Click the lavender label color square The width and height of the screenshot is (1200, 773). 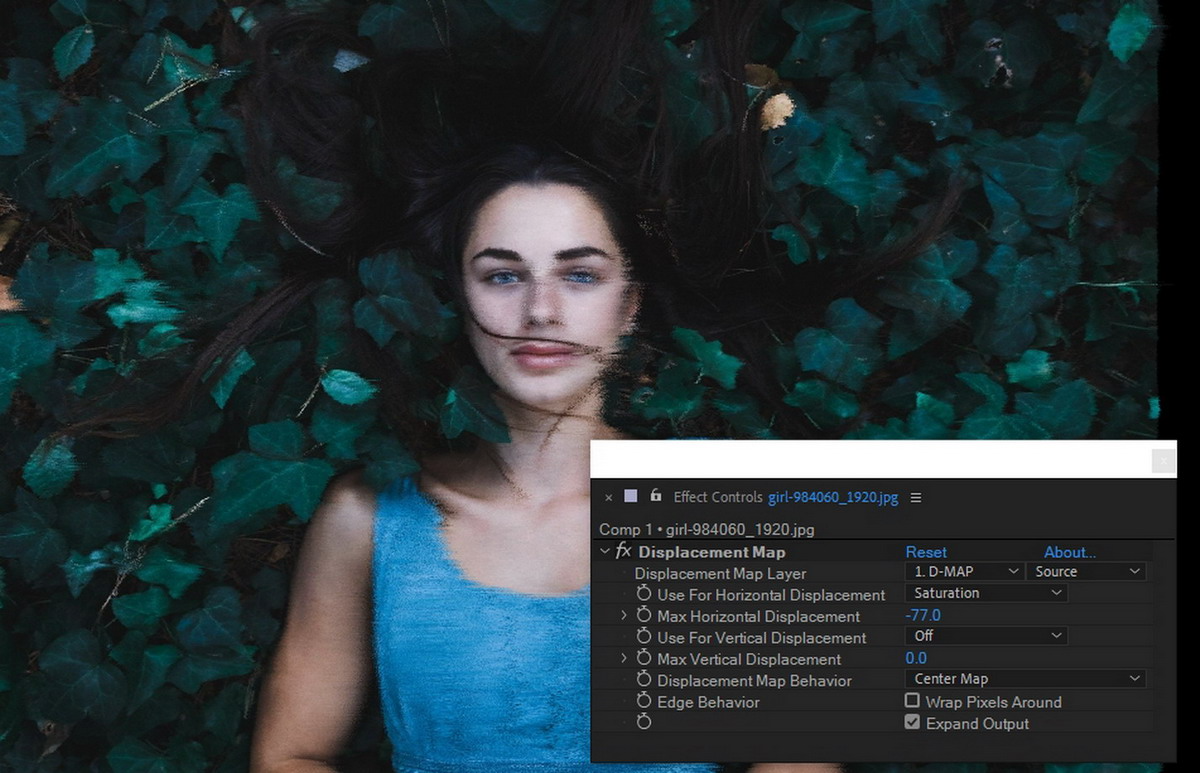coord(631,496)
